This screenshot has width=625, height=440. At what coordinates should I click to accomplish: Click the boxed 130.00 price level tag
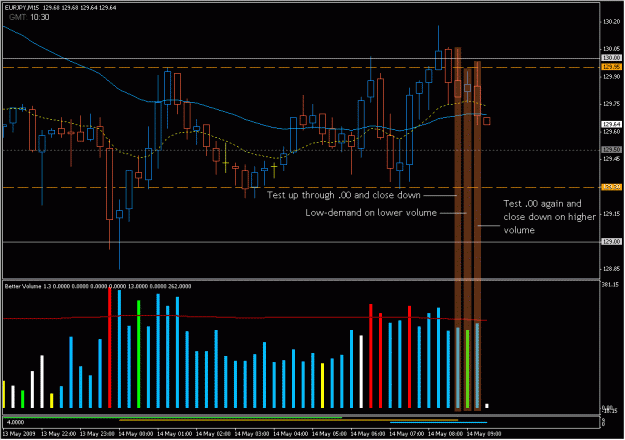click(x=611, y=58)
